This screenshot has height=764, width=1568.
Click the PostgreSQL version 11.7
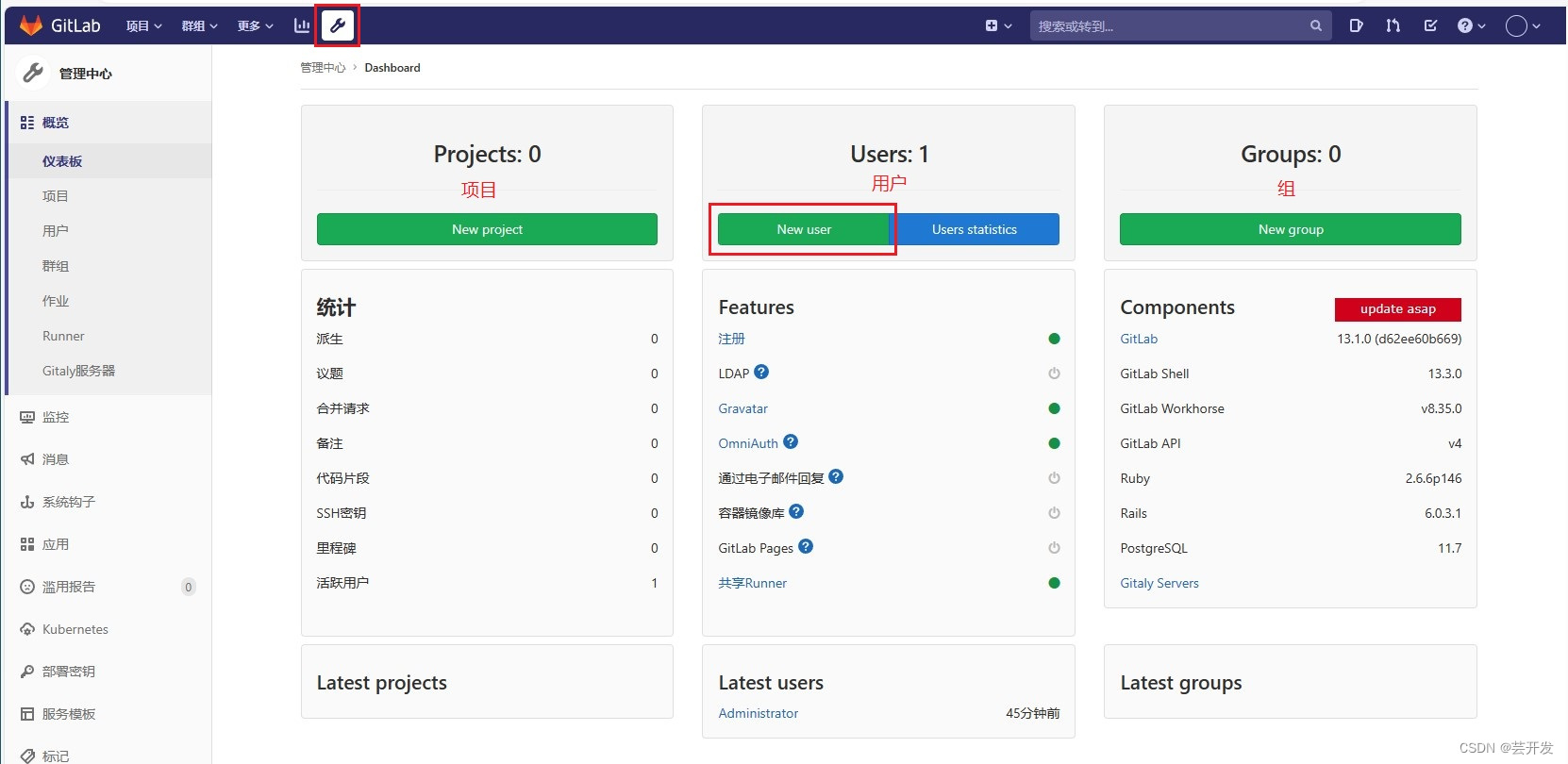pyautogui.click(x=1450, y=548)
